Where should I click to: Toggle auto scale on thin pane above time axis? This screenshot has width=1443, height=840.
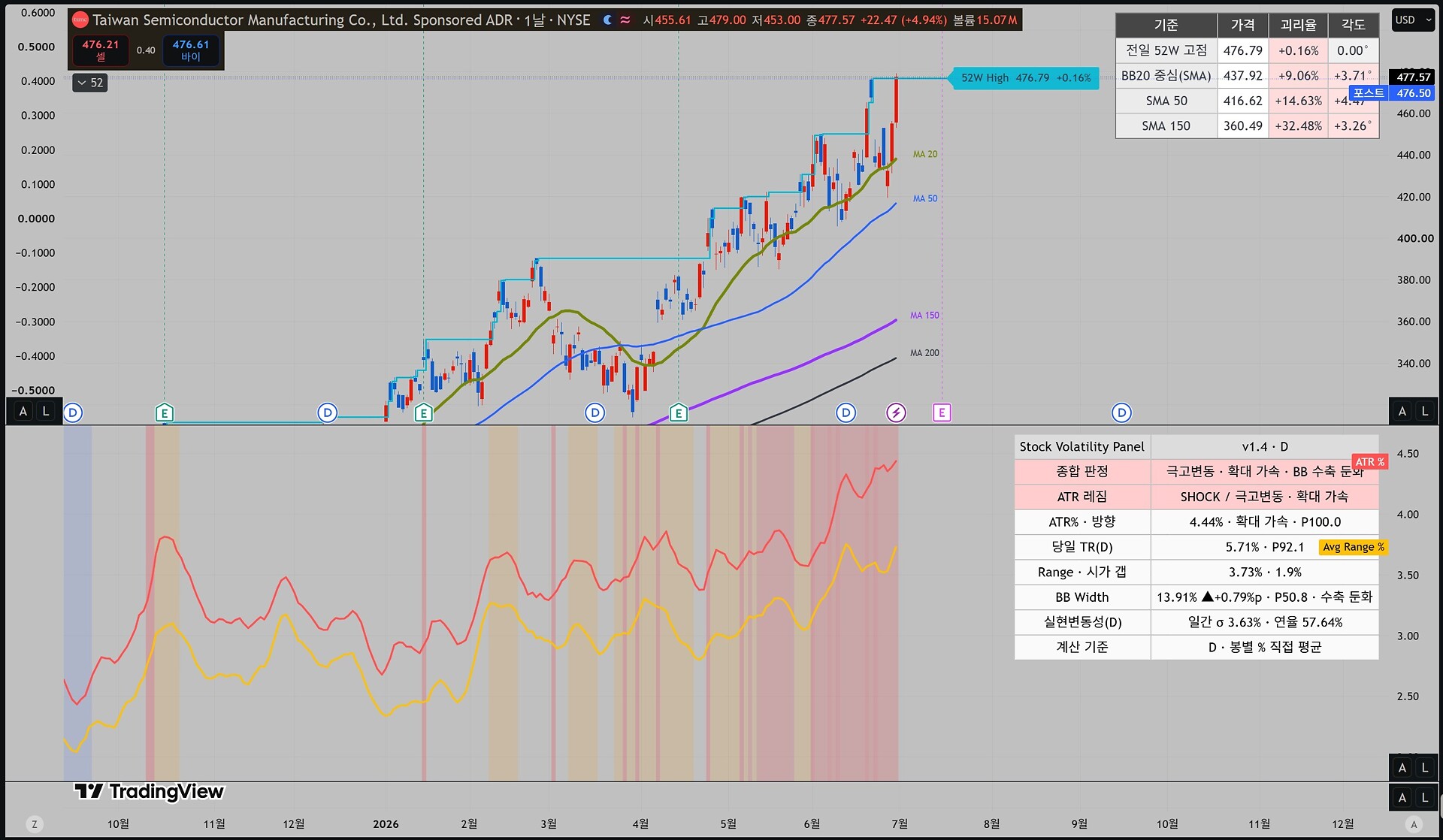click(x=1402, y=798)
